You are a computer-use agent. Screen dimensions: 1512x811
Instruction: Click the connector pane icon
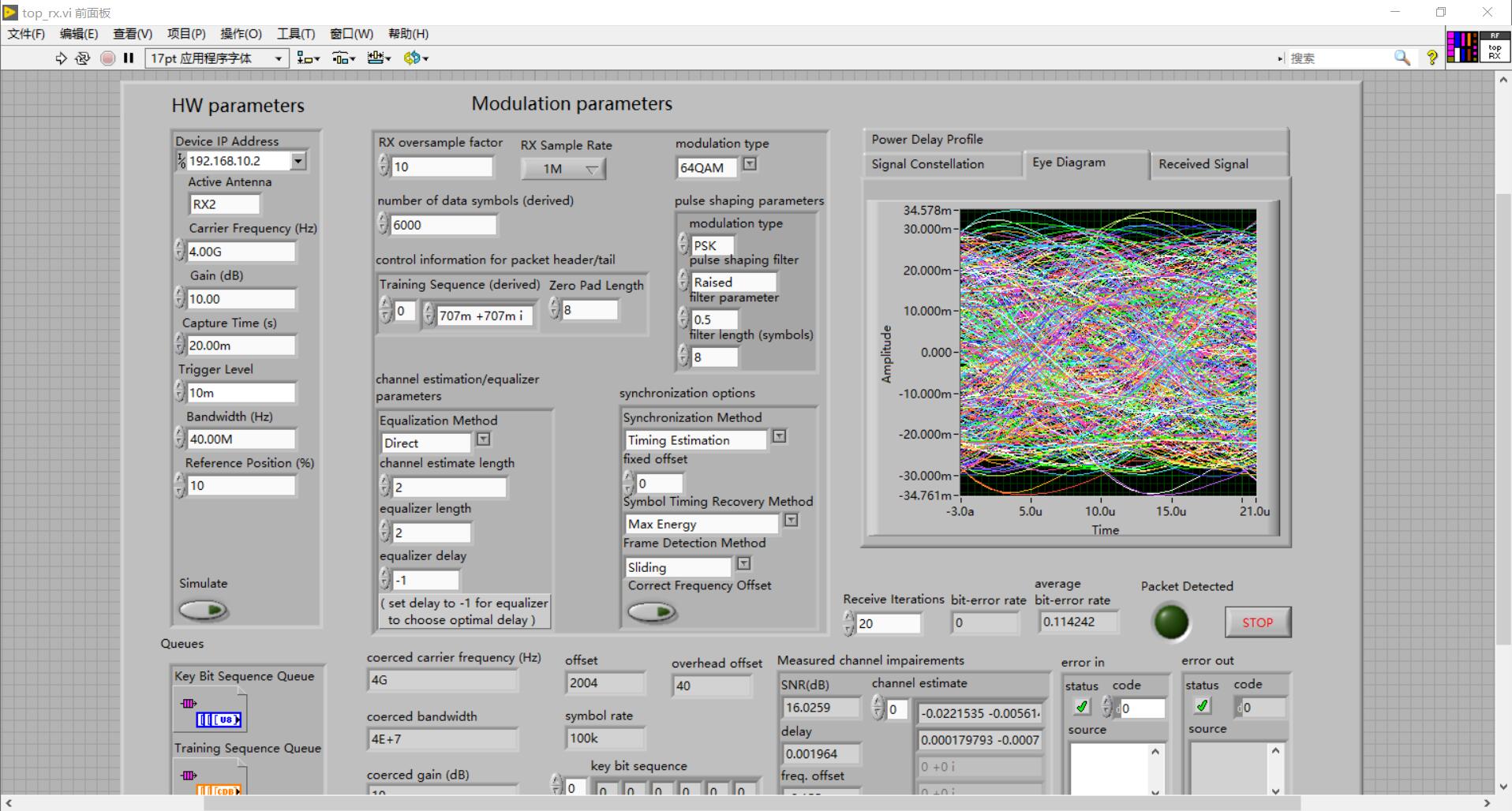click(x=1462, y=47)
